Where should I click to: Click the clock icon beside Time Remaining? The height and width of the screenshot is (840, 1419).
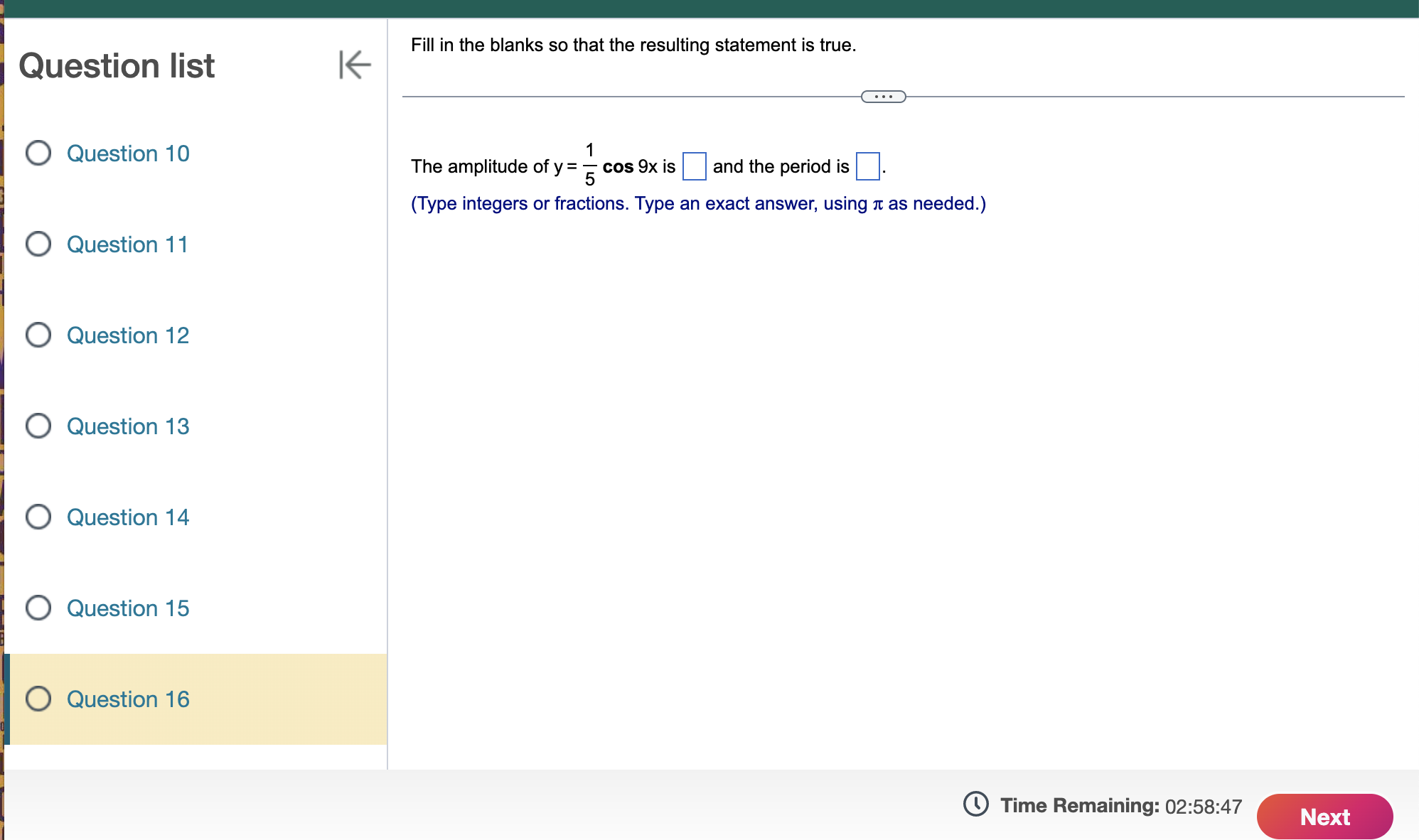pyautogui.click(x=975, y=804)
